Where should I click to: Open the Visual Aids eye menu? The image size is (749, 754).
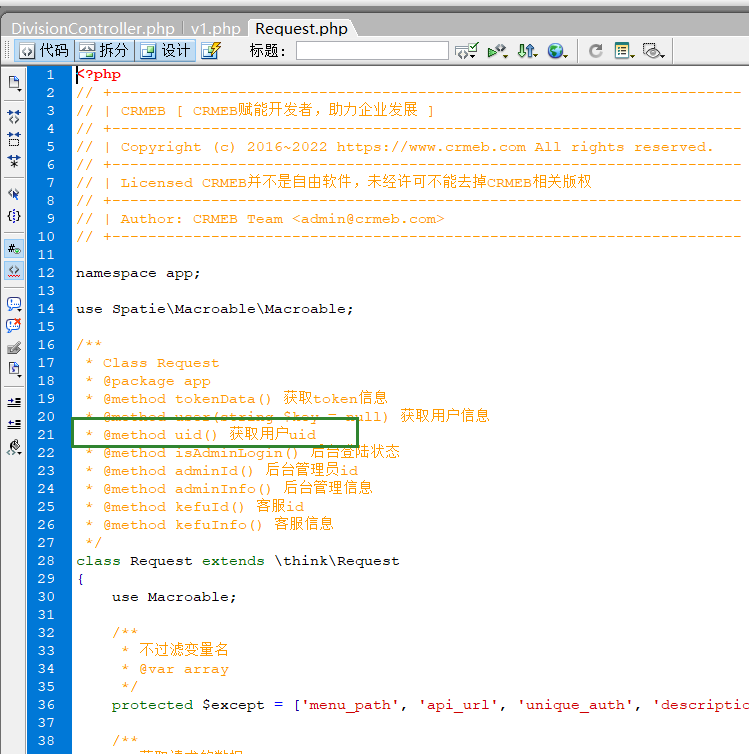(654, 50)
